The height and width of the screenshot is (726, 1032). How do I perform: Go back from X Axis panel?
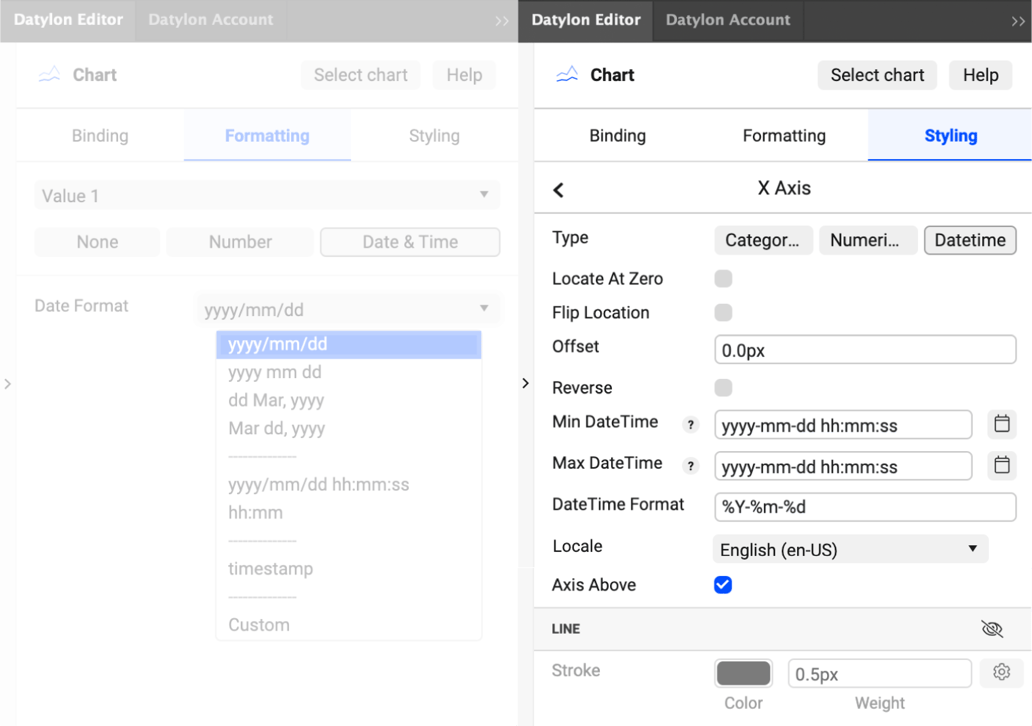click(x=559, y=190)
